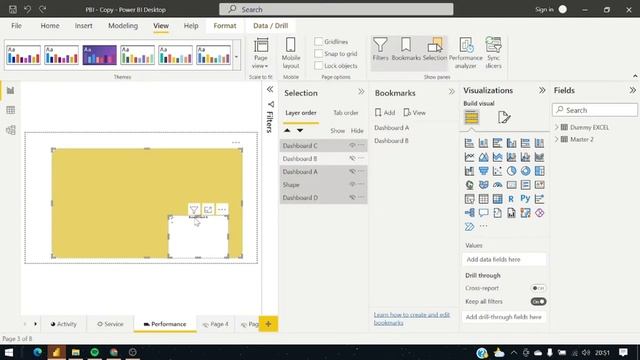Select the Funnel visual
Viewport: 640px width, 360px height.
pyautogui.click(x=483, y=171)
